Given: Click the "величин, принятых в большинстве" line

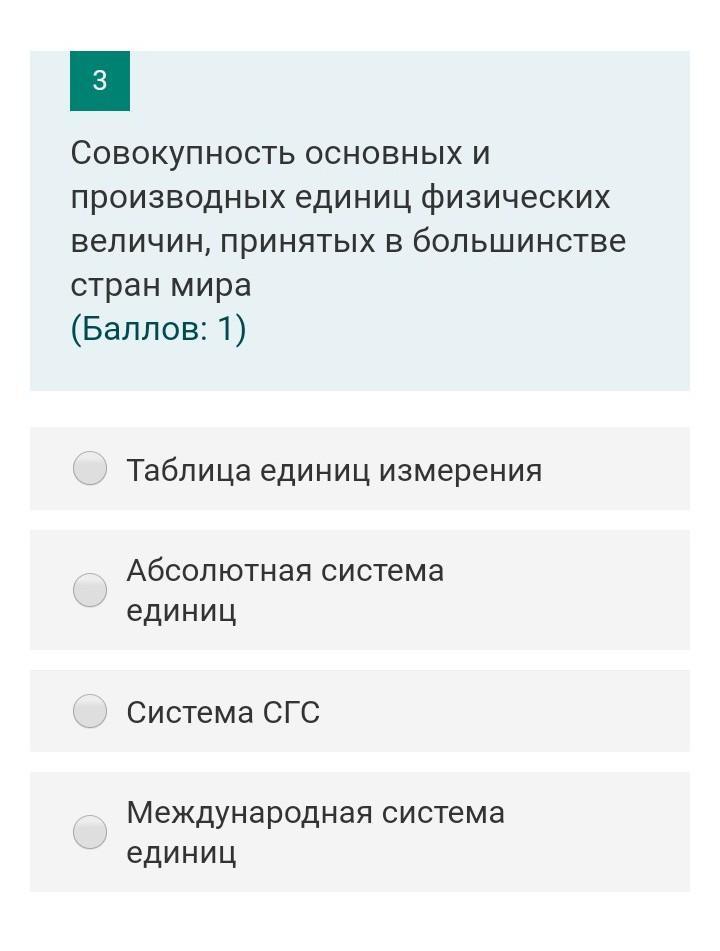Looking at the screenshot, I should coord(348,242).
